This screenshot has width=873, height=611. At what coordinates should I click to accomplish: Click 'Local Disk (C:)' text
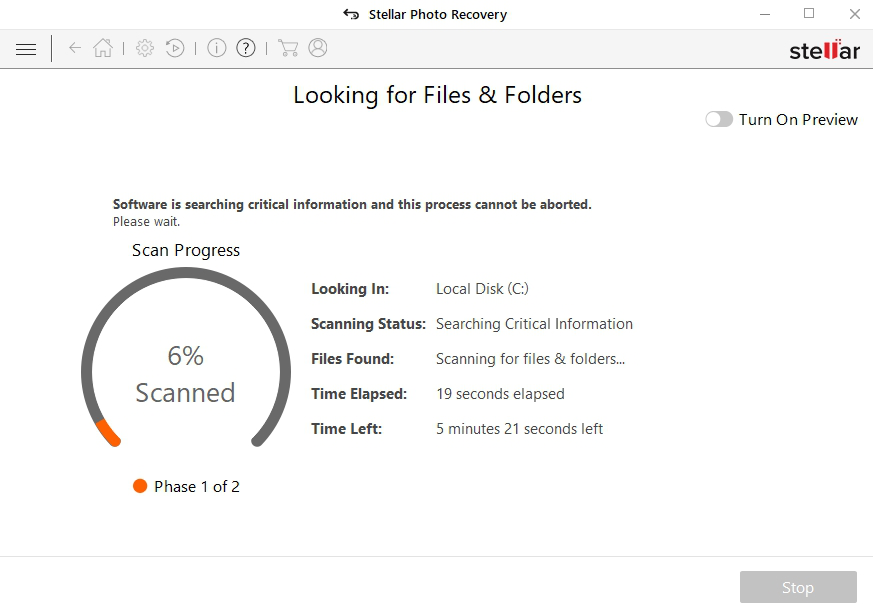tap(482, 289)
